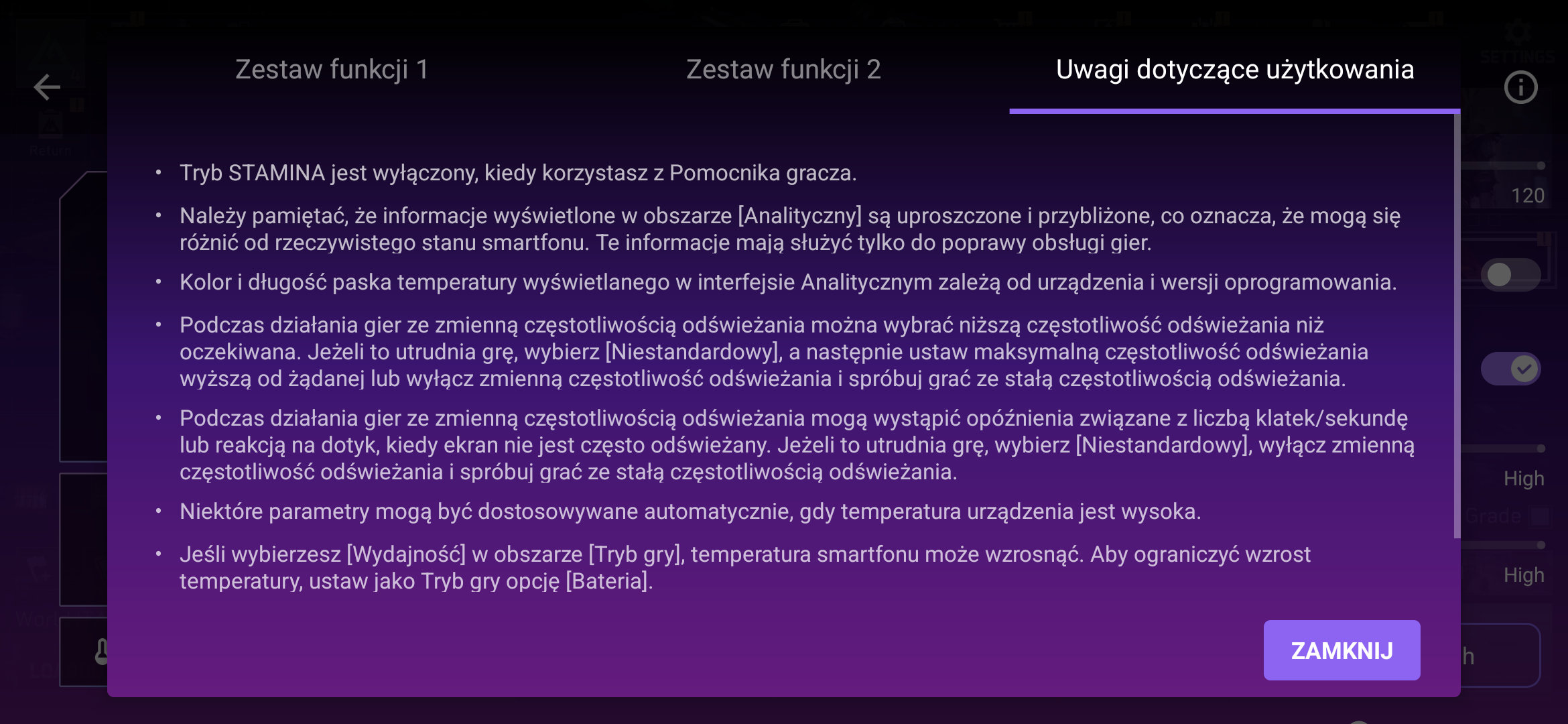The height and width of the screenshot is (724, 1568).
Task: Tap the back arrow icon
Action: point(47,87)
